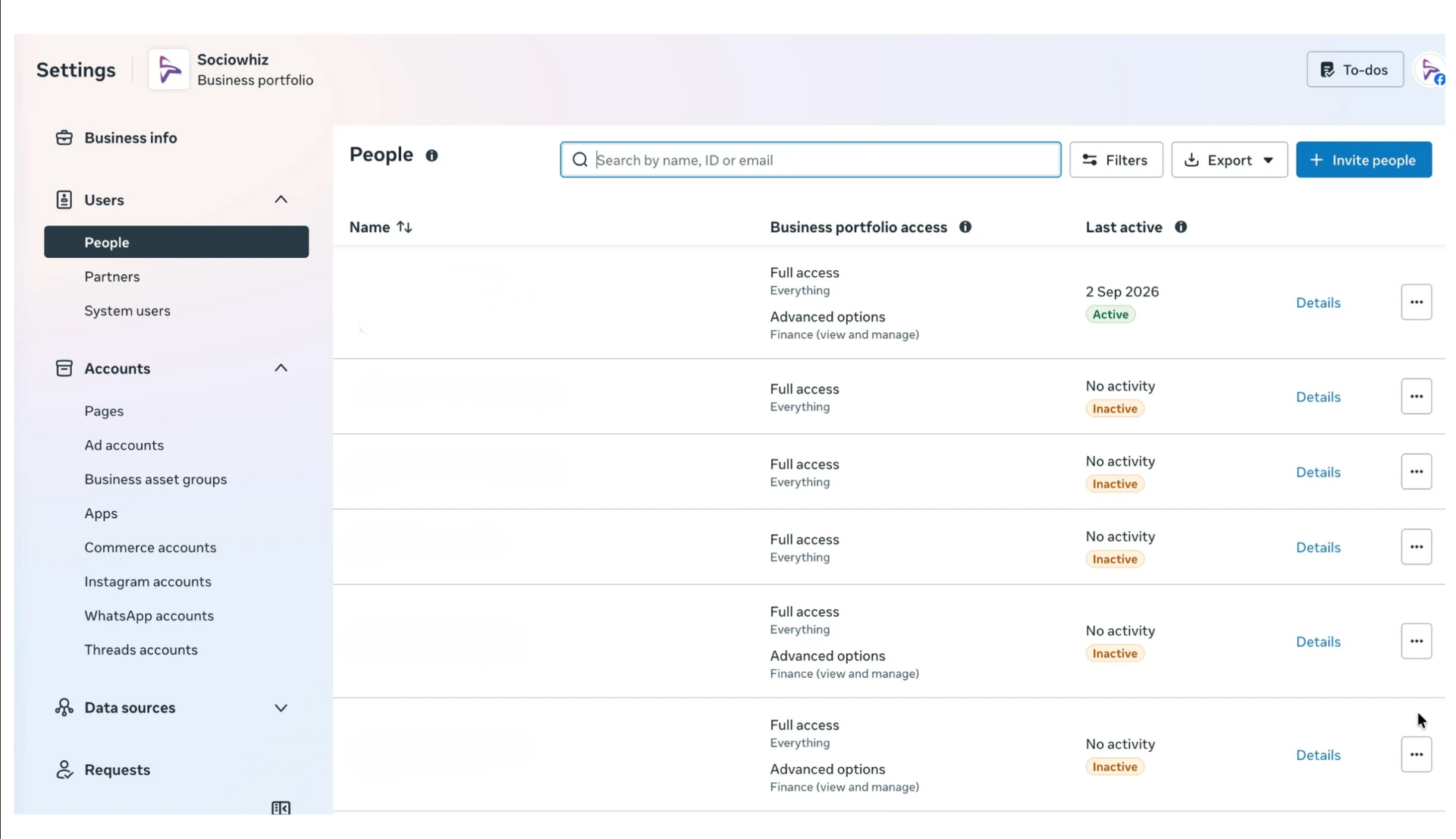Collapse the Users section chevron
This screenshot has height=839, width=1456.
pos(281,200)
